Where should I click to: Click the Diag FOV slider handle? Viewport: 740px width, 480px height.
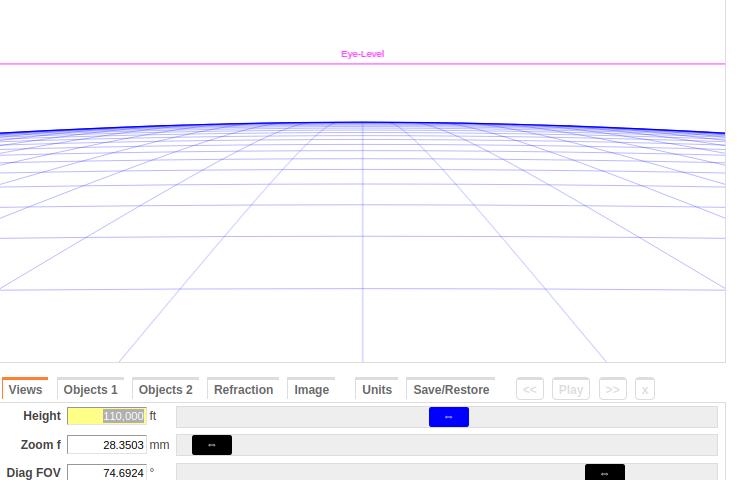604,472
